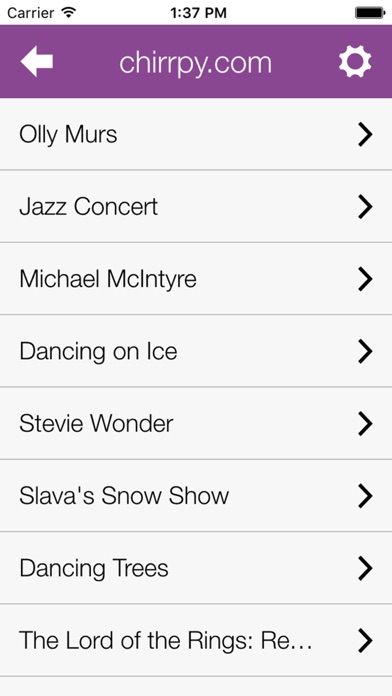The width and height of the screenshot is (392, 696).
Task: Open the Dancing Trees entry
Action: 196,568
